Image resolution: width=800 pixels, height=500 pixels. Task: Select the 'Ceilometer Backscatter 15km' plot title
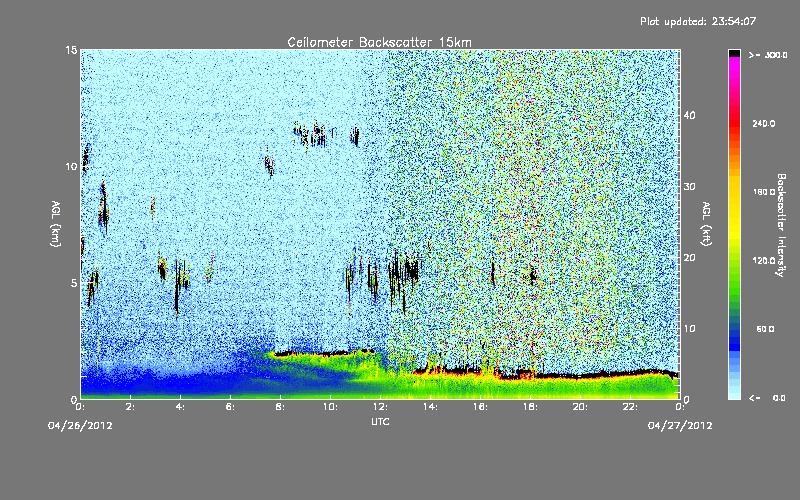380,42
